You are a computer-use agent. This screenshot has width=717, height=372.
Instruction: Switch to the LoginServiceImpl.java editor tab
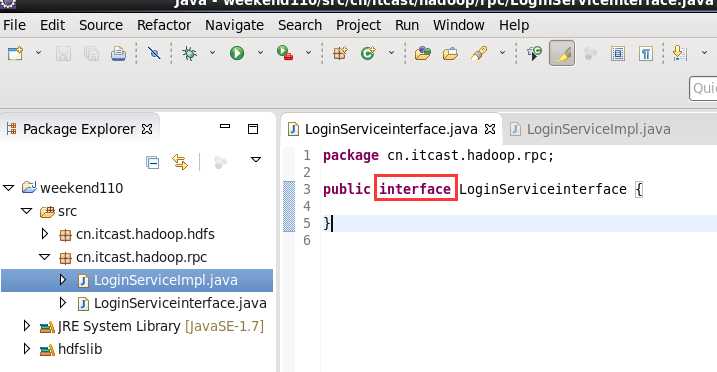(590, 129)
